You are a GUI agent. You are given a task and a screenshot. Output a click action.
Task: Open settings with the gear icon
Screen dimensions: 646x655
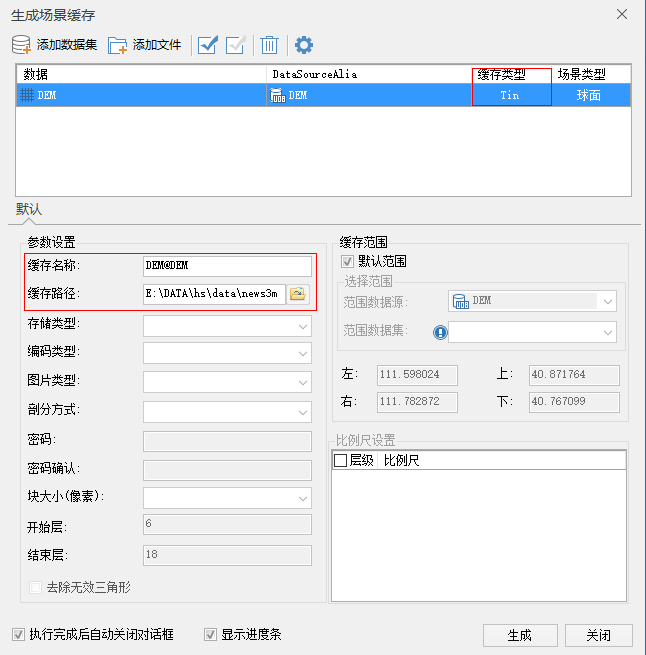[x=303, y=45]
